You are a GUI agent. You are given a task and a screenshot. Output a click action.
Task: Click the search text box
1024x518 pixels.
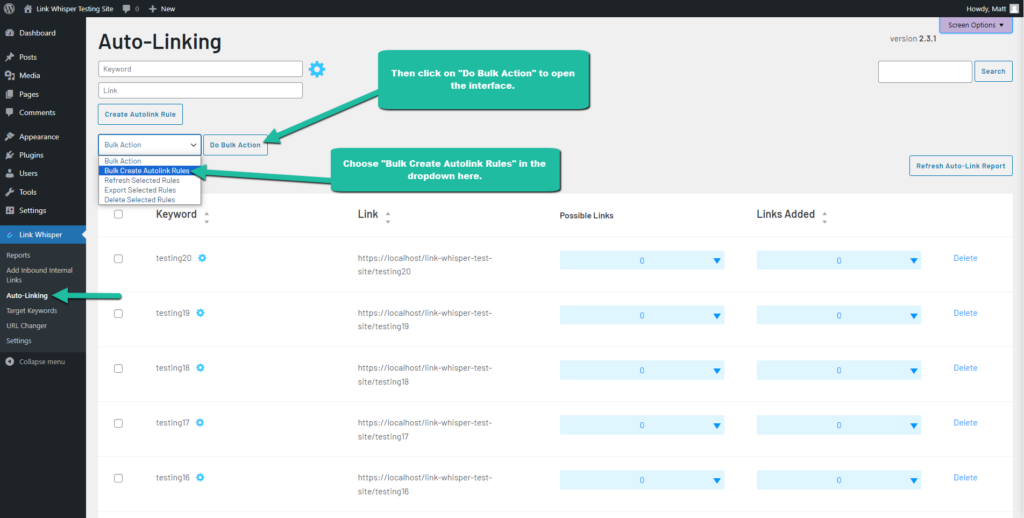tap(925, 72)
